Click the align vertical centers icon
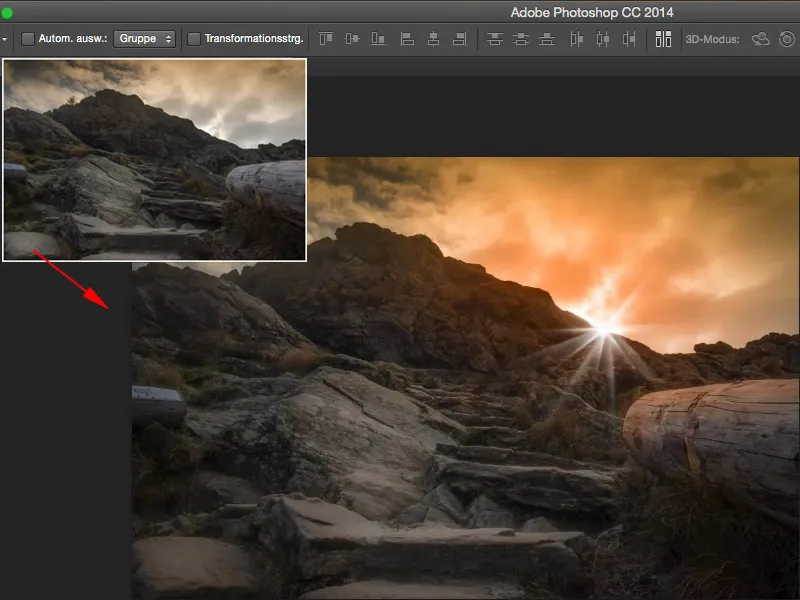Screen dimensions: 800x600 [x=352, y=39]
